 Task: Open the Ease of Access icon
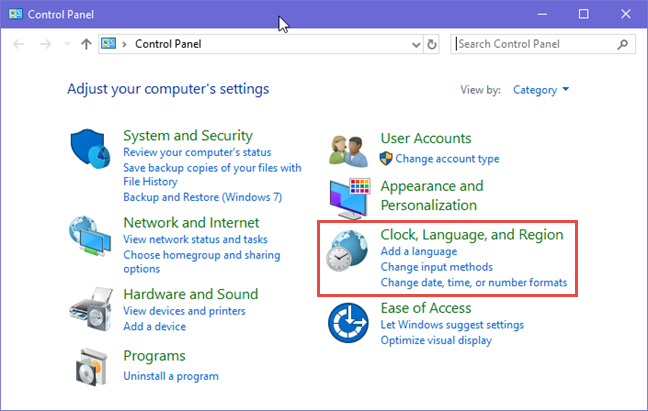pos(348,323)
